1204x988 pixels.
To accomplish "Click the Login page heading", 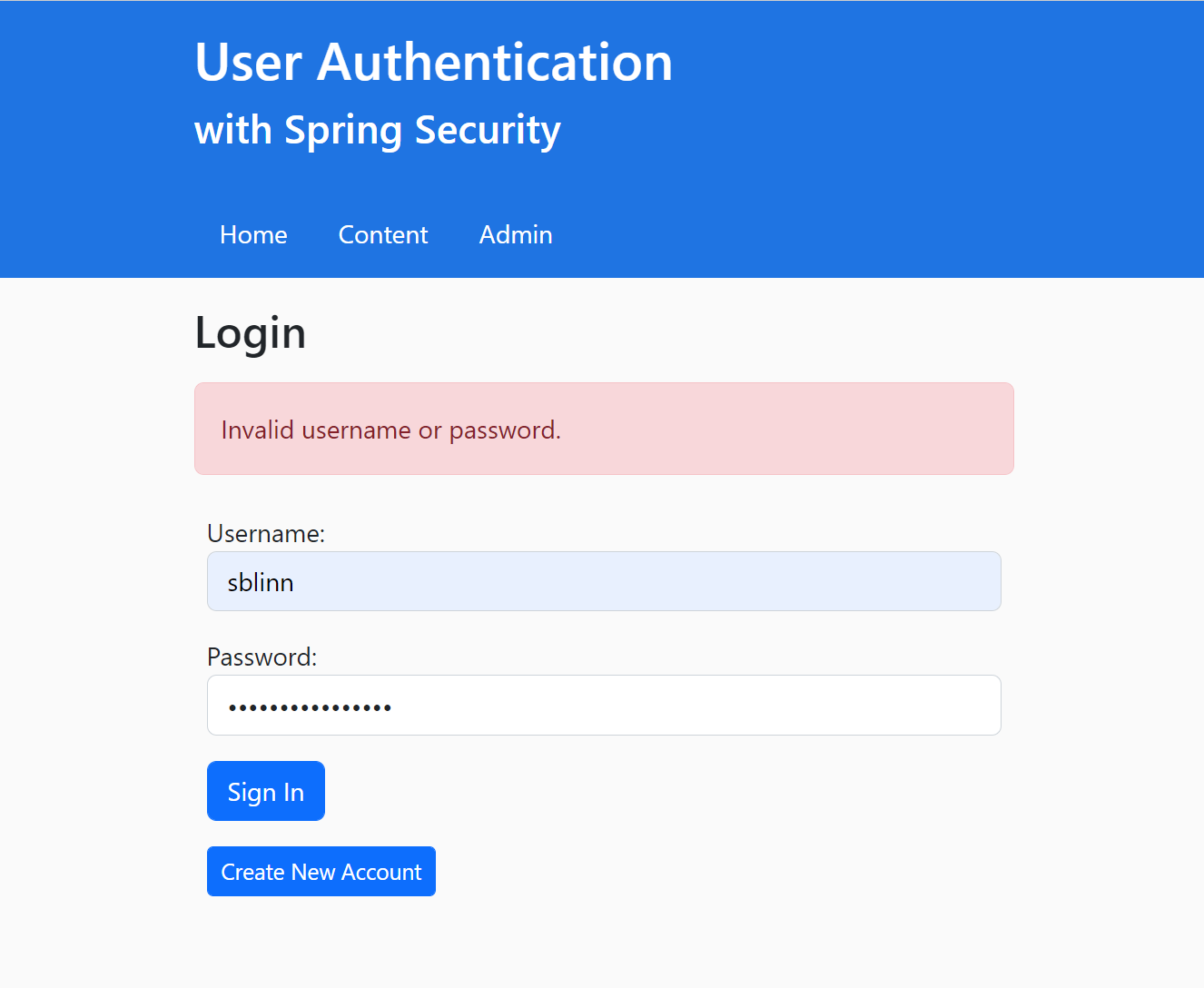I will point(251,332).
